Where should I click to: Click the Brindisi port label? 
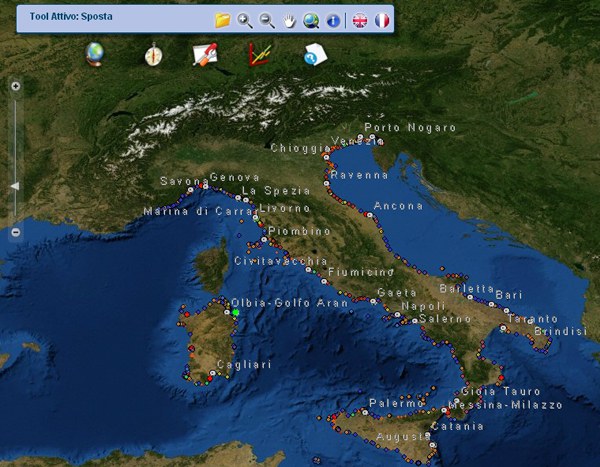[561, 331]
